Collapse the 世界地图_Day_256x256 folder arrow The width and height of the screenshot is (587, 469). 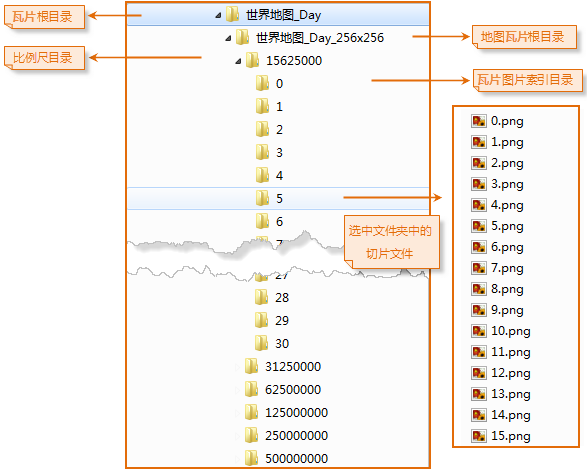coord(228,38)
